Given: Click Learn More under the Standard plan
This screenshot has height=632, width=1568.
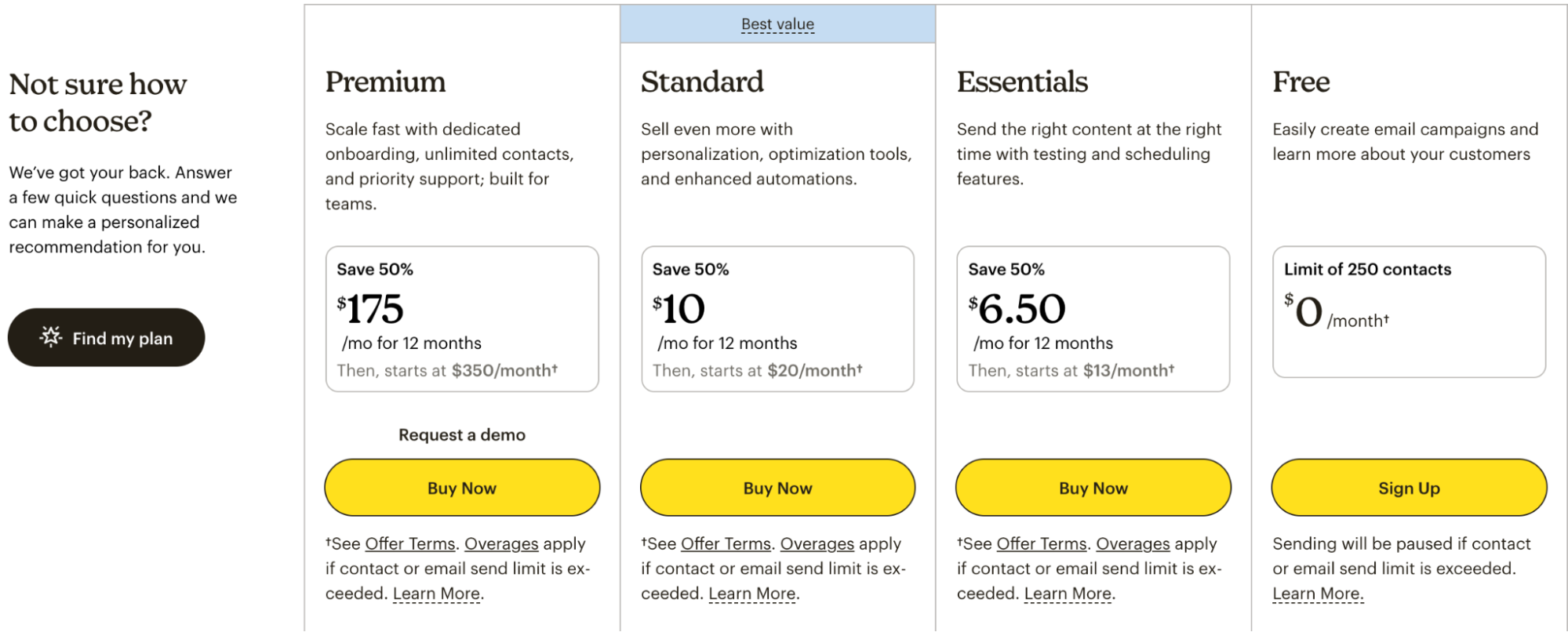Looking at the screenshot, I should (x=751, y=594).
